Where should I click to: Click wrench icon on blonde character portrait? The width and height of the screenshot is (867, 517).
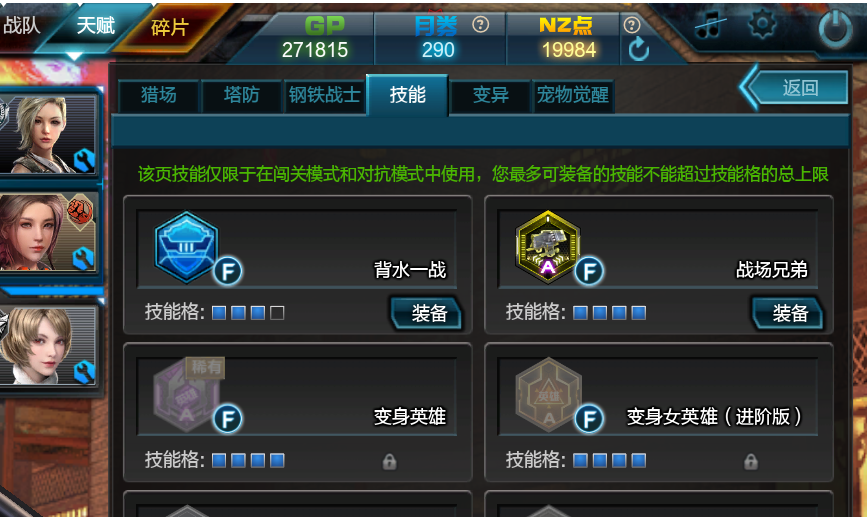[84, 160]
